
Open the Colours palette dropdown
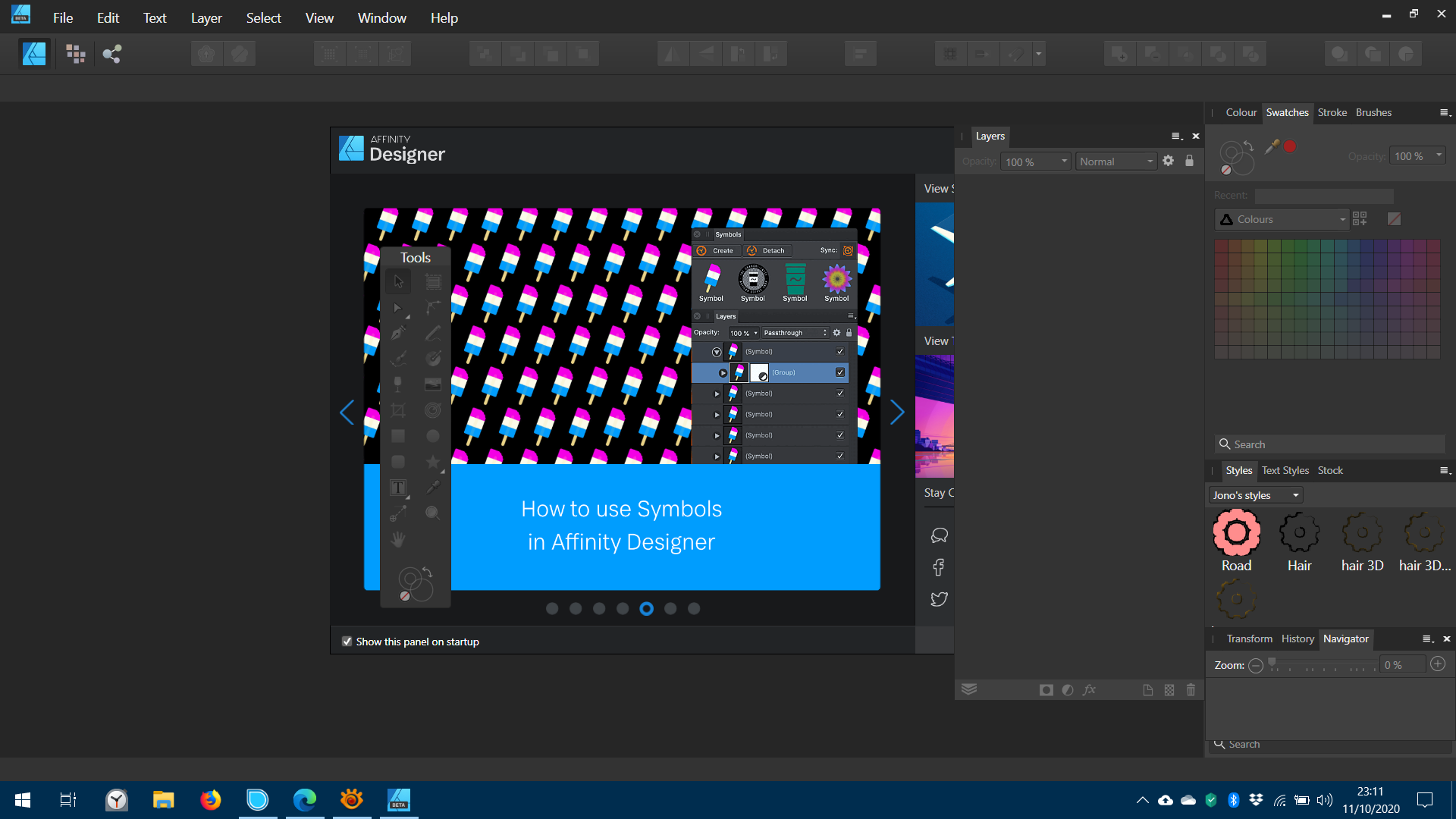click(1282, 219)
